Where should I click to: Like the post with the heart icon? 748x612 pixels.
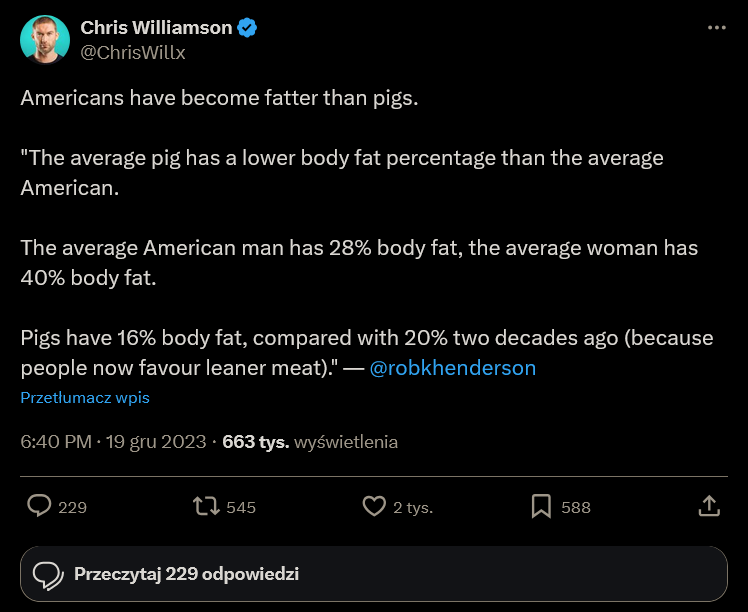[373, 506]
